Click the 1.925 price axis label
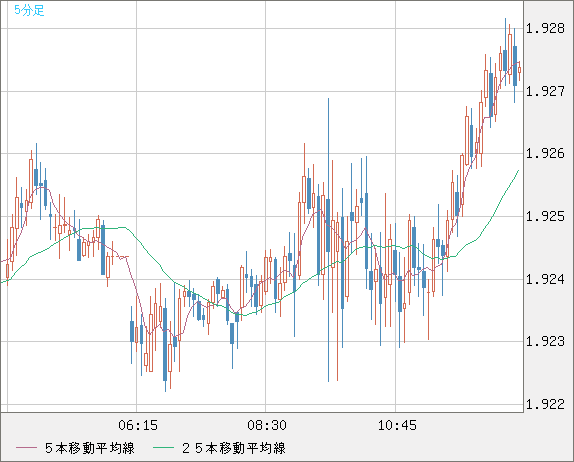Image resolution: width=574 pixels, height=462 pixels. 545,216
